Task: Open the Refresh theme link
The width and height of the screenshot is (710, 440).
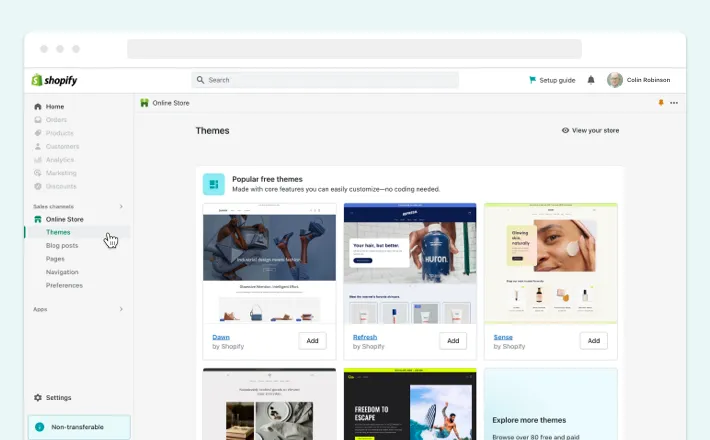Action: [365, 337]
